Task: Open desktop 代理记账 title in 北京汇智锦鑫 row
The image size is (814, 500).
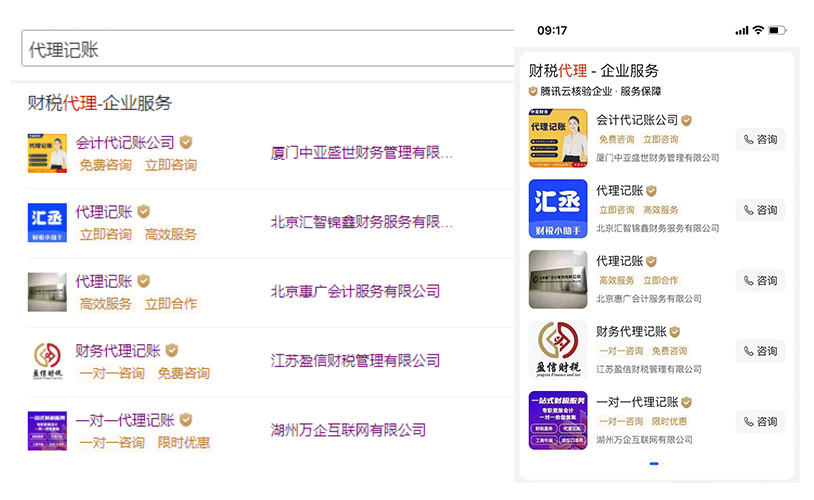Action: pos(104,212)
